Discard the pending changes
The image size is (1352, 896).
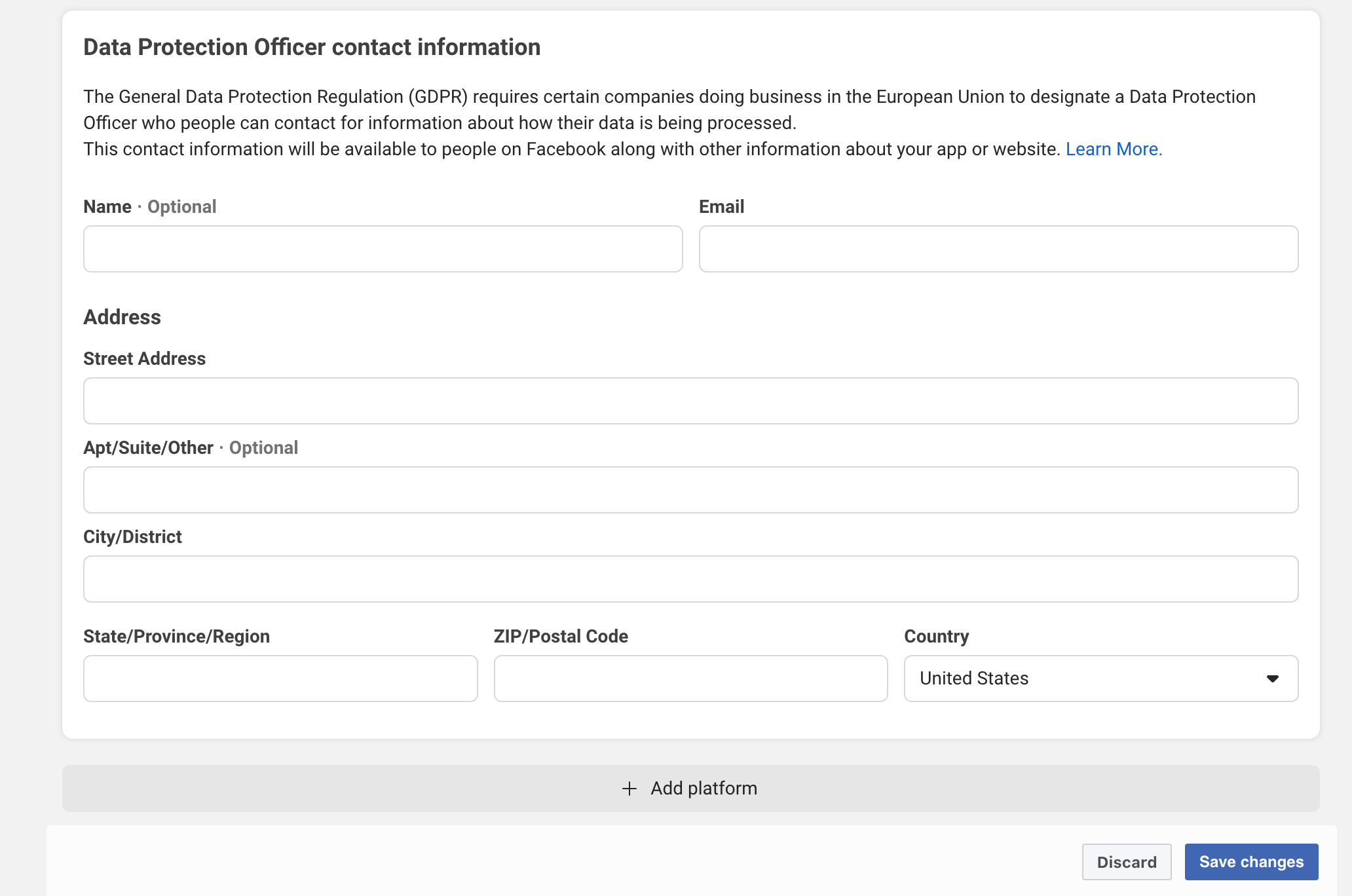pos(1127,862)
